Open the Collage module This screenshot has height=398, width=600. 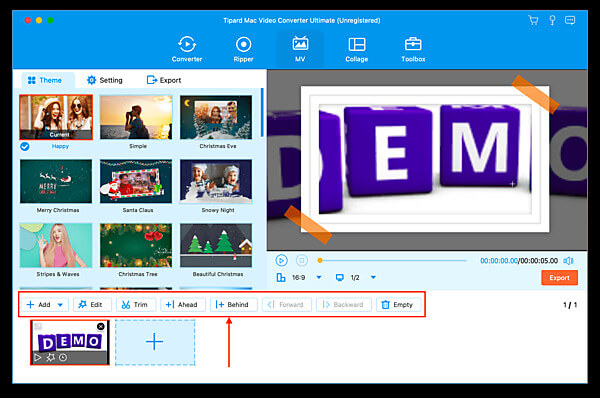pyautogui.click(x=357, y=49)
